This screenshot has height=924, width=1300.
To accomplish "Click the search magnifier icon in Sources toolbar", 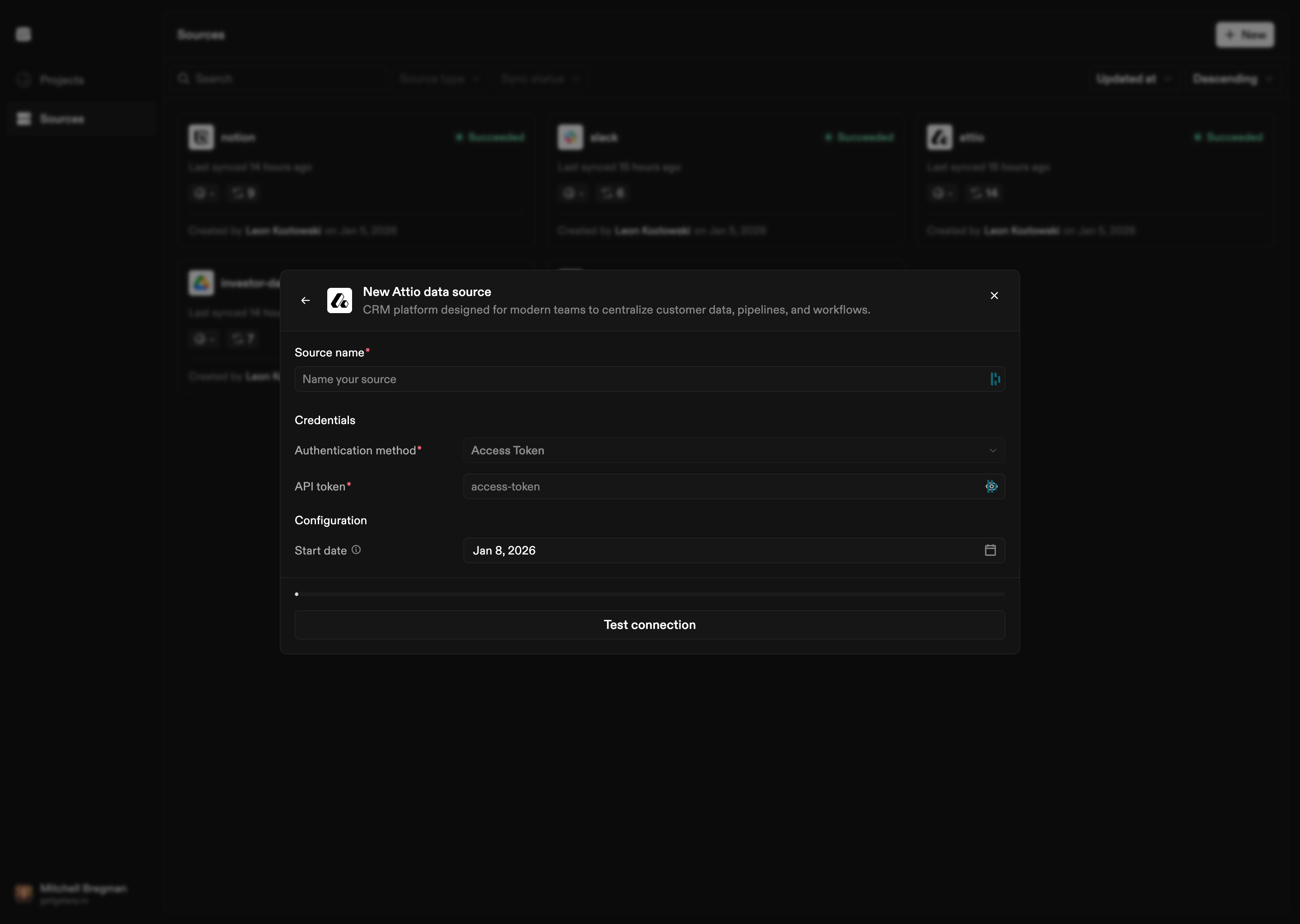I will click(184, 79).
